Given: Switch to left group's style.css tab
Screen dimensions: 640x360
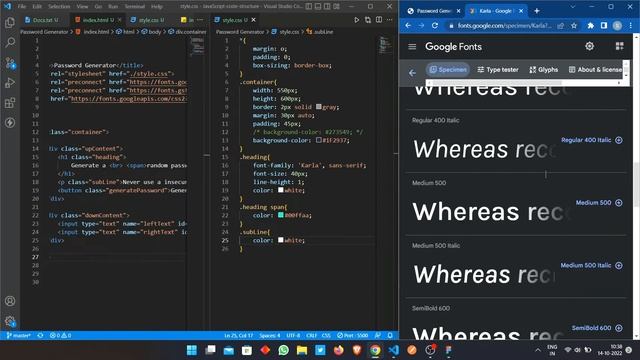Looking at the screenshot, I should (x=149, y=20).
